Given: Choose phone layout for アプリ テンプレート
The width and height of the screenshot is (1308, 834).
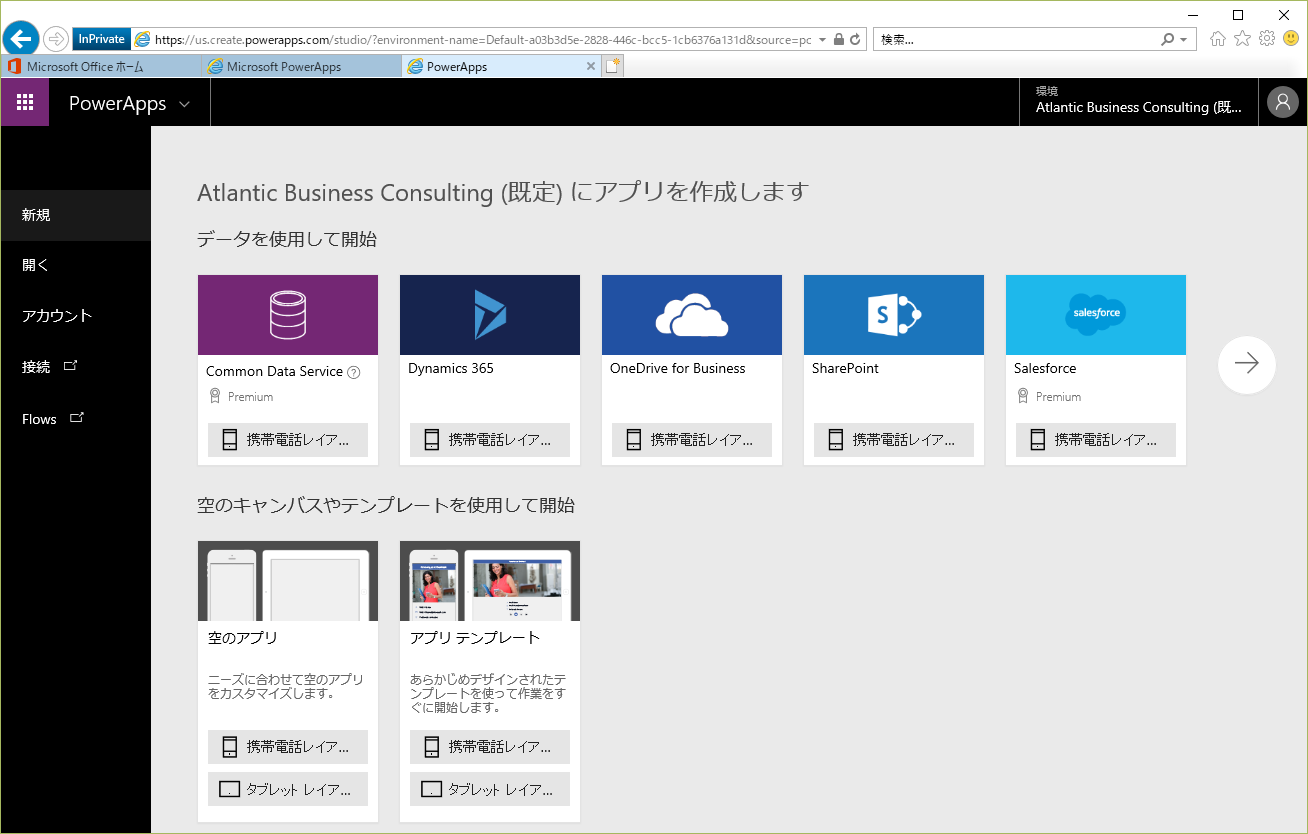Looking at the screenshot, I should click(x=490, y=747).
